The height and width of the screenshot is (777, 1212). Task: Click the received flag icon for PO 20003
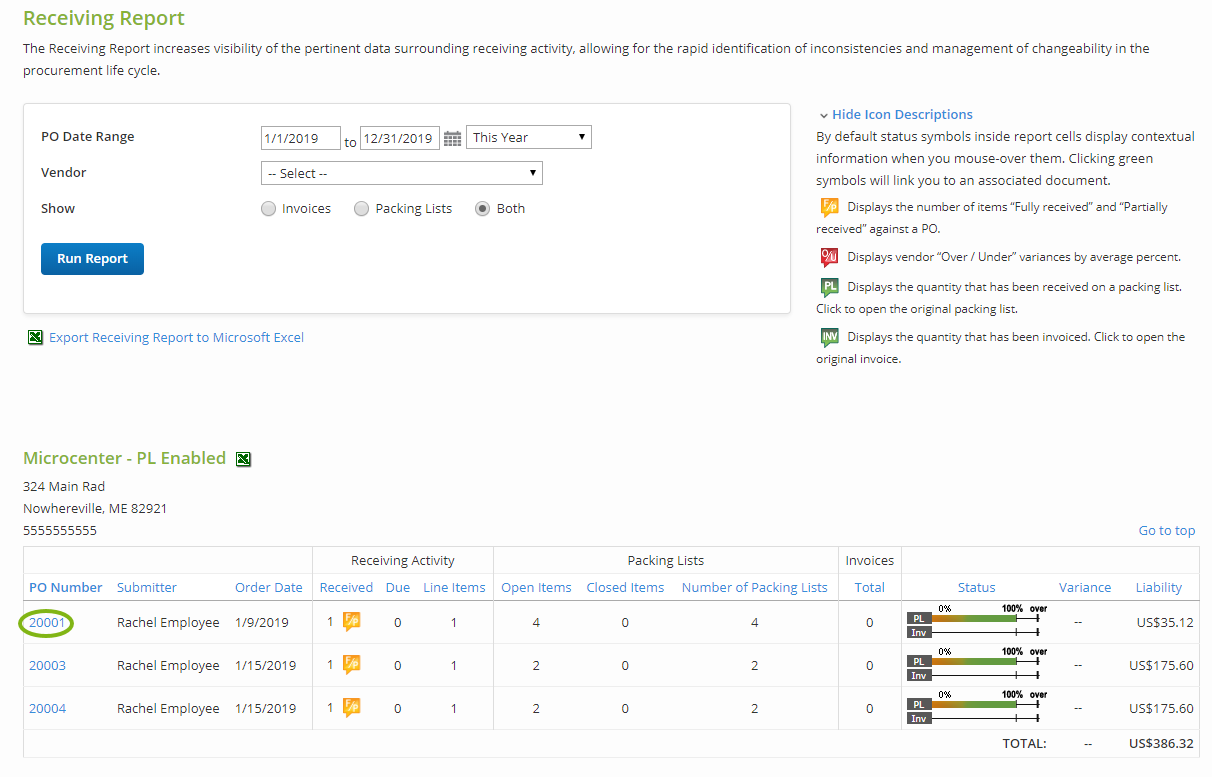click(352, 665)
